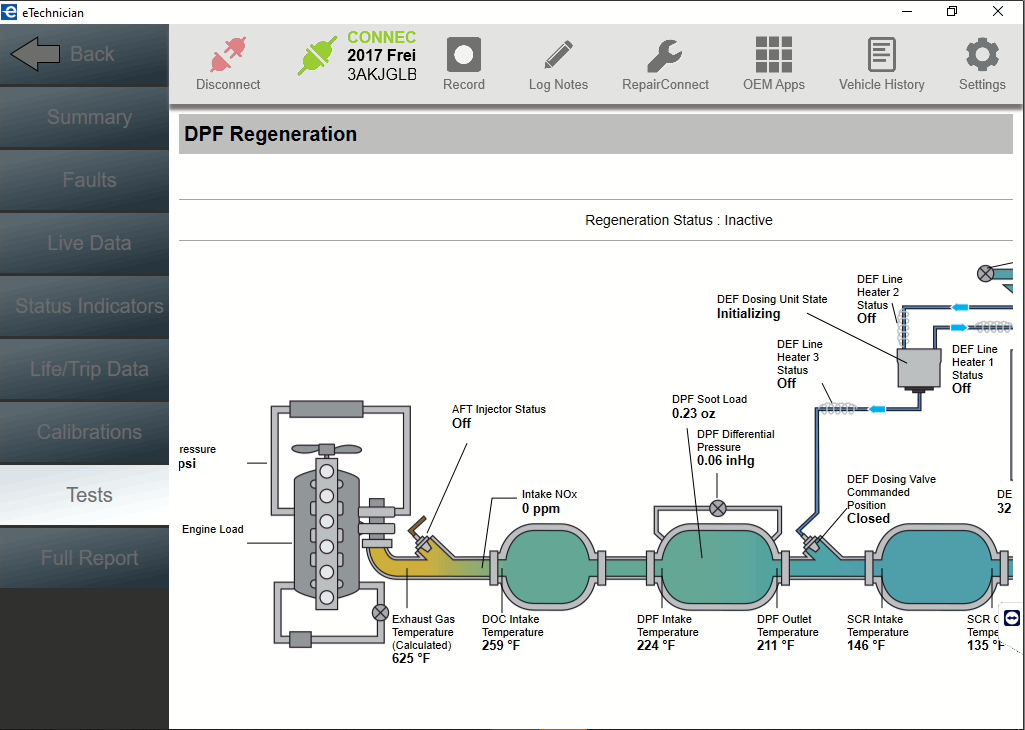Click the TeamViewer side panel icon

click(x=1011, y=618)
